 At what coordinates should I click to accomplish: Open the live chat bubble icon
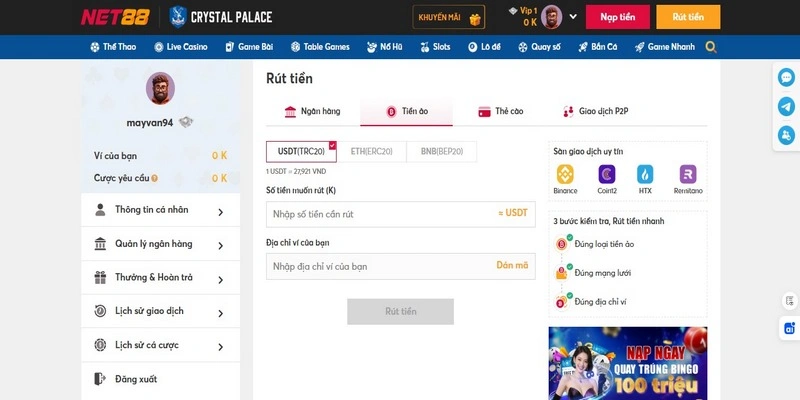click(x=786, y=78)
